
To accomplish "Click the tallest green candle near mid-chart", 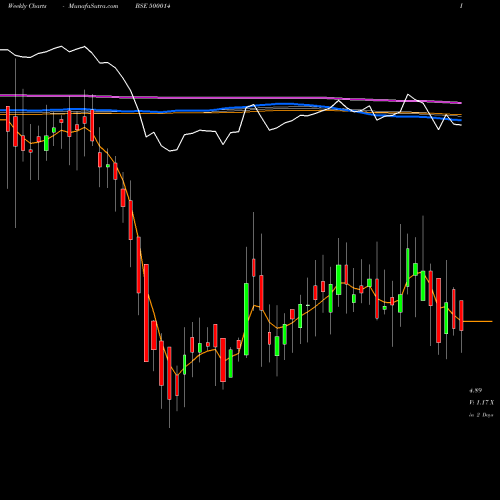I will pyautogui.click(x=246, y=319).
